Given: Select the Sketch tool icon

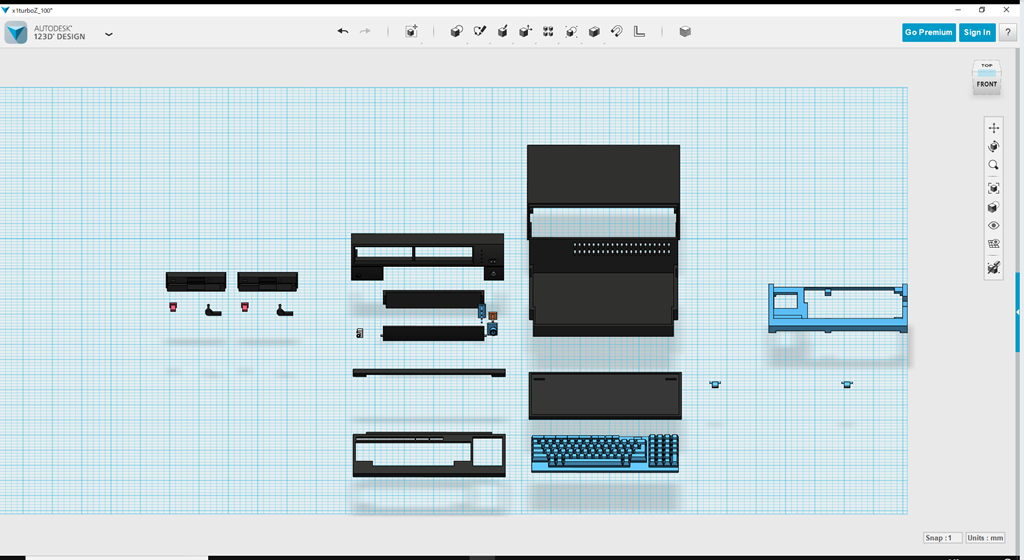Looking at the screenshot, I should click(479, 32).
